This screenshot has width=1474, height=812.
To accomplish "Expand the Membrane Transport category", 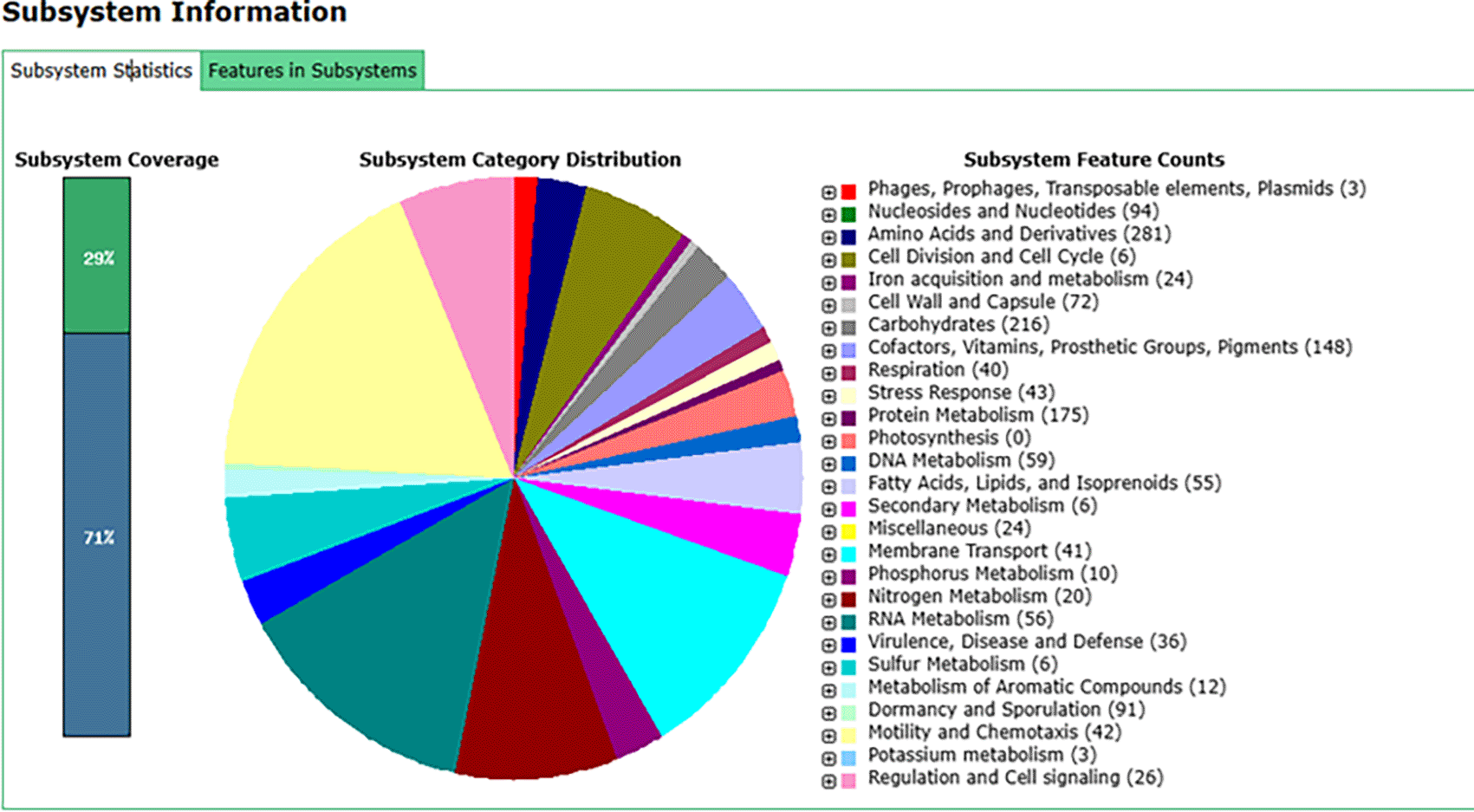I will [828, 555].
